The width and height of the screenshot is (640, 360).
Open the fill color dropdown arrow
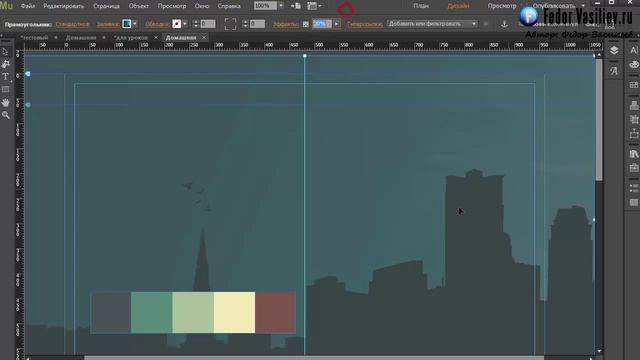pyautogui.click(x=135, y=24)
